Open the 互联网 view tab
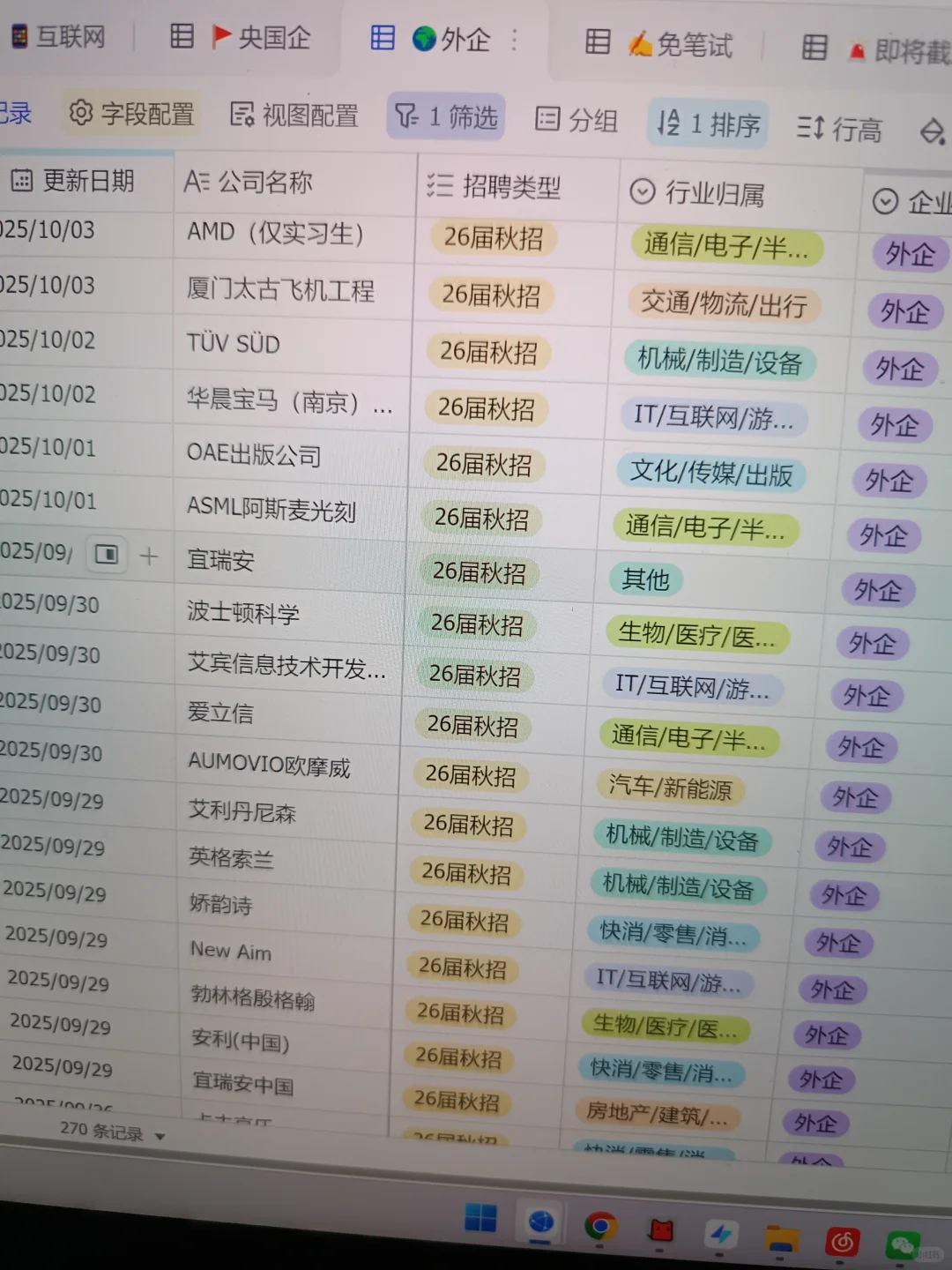 [58, 36]
